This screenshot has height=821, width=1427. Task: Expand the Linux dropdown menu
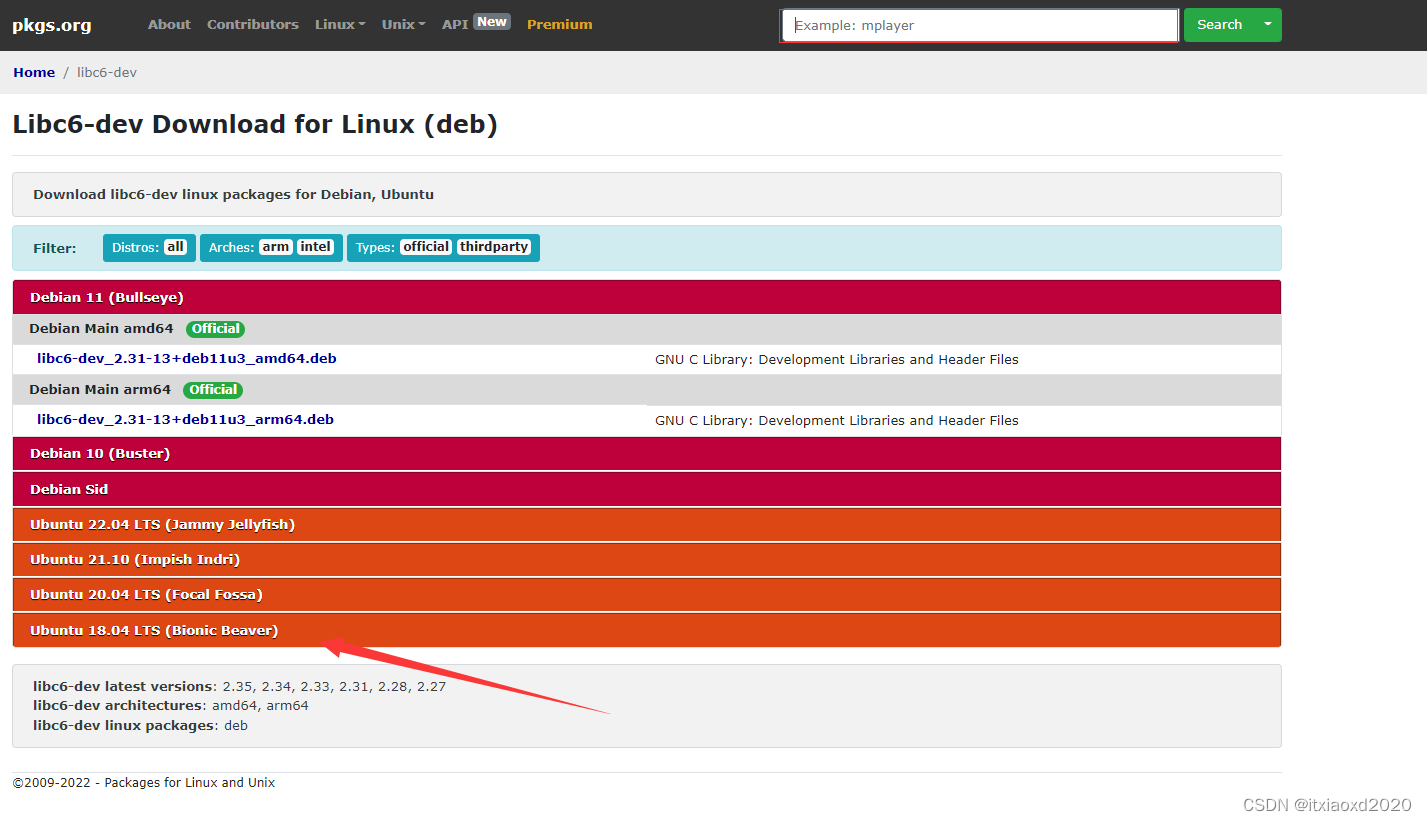(340, 24)
